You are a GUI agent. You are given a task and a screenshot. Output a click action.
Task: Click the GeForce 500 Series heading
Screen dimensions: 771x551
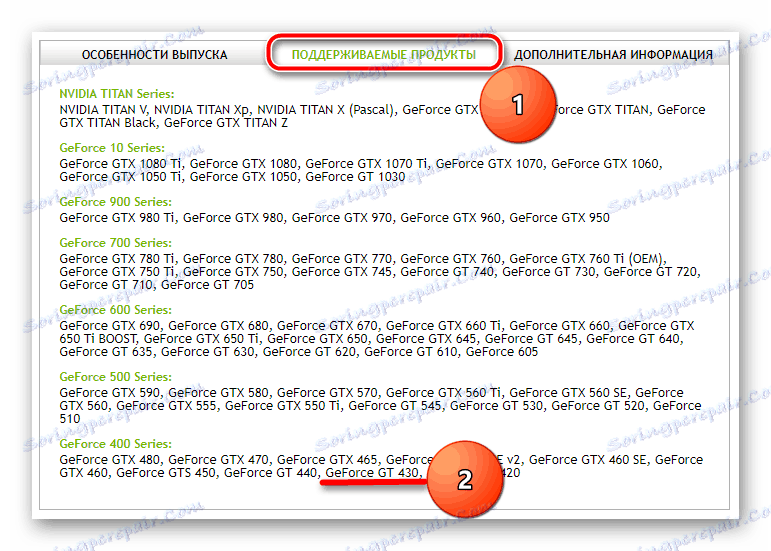coord(115,377)
